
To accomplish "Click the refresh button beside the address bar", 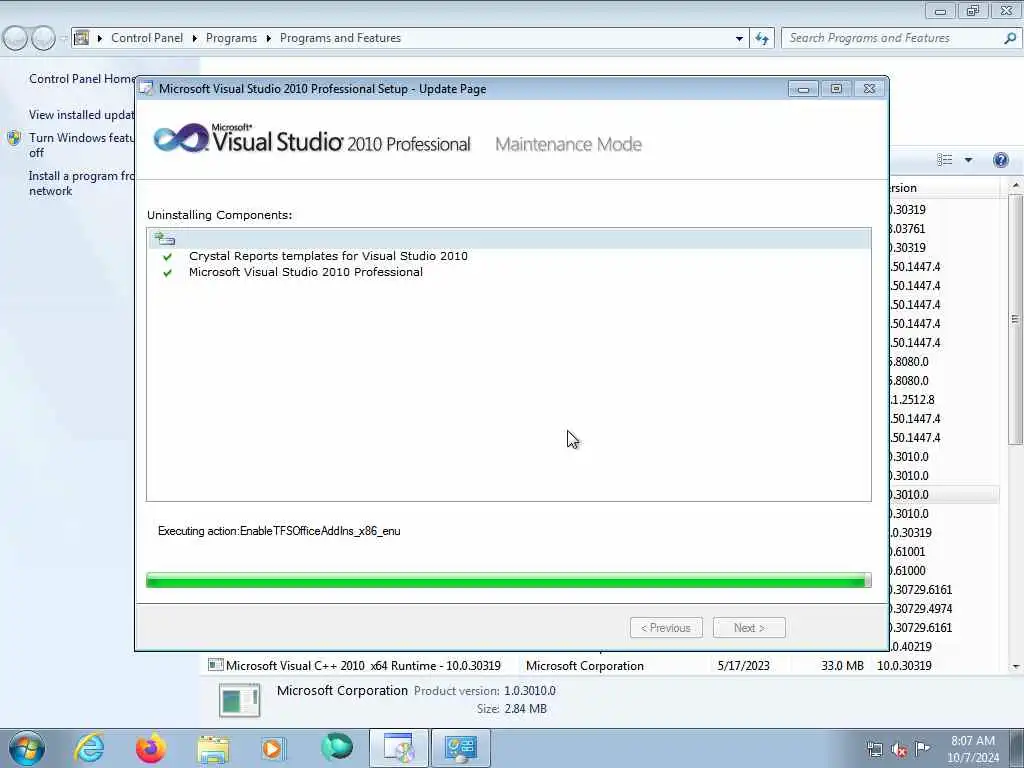I will point(761,39).
